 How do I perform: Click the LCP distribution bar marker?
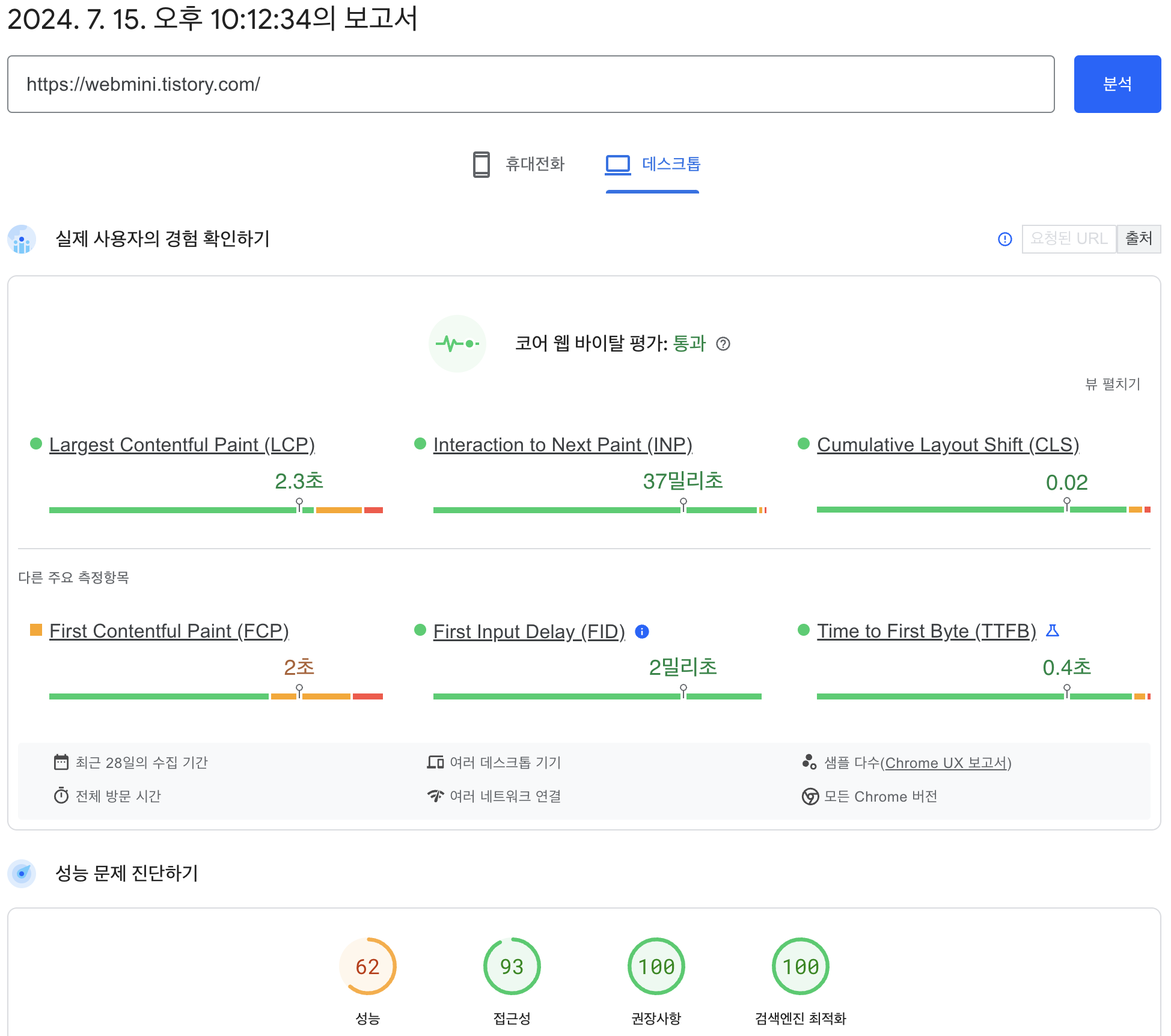[x=299, y=505]
